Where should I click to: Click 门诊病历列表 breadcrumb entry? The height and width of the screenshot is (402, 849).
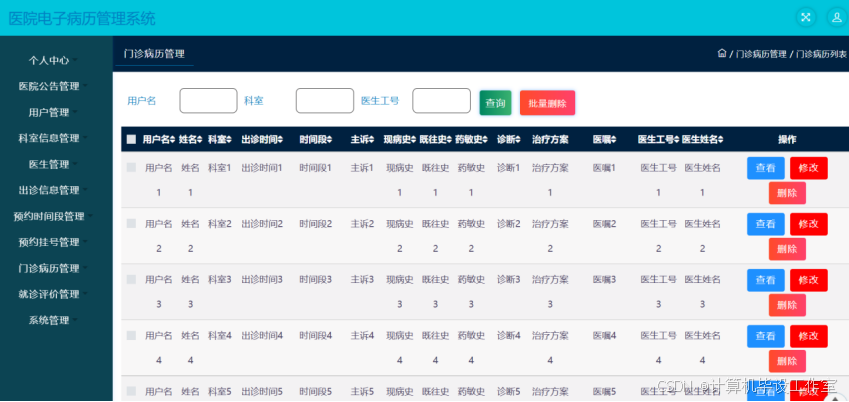point(821,54)
